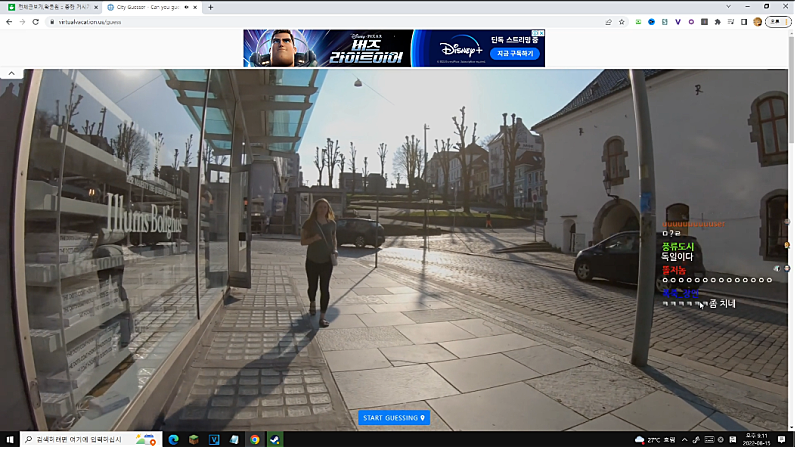Open Steam from the taskbar
This screenshot has height=450, width=800.
point(273,439)
